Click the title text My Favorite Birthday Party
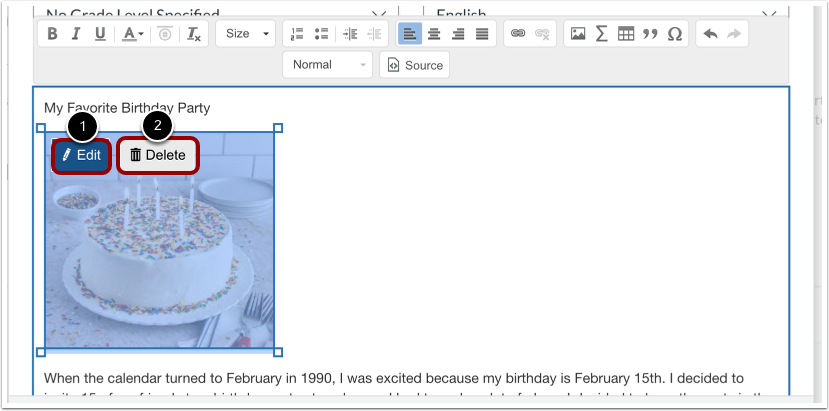Screen dimensions: 829x411 pyautogui.click(x=127, y=108)
